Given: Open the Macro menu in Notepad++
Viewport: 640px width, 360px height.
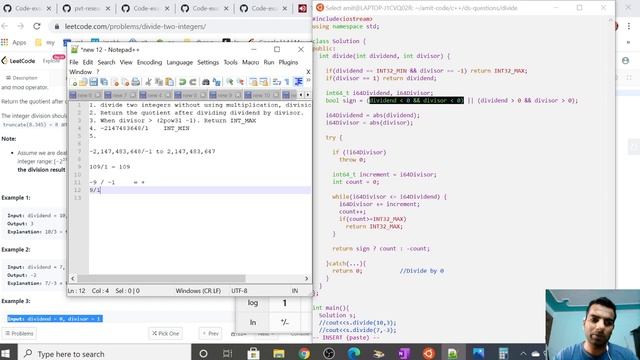Looking at the screenshot, I should click(x=250, y=62).
